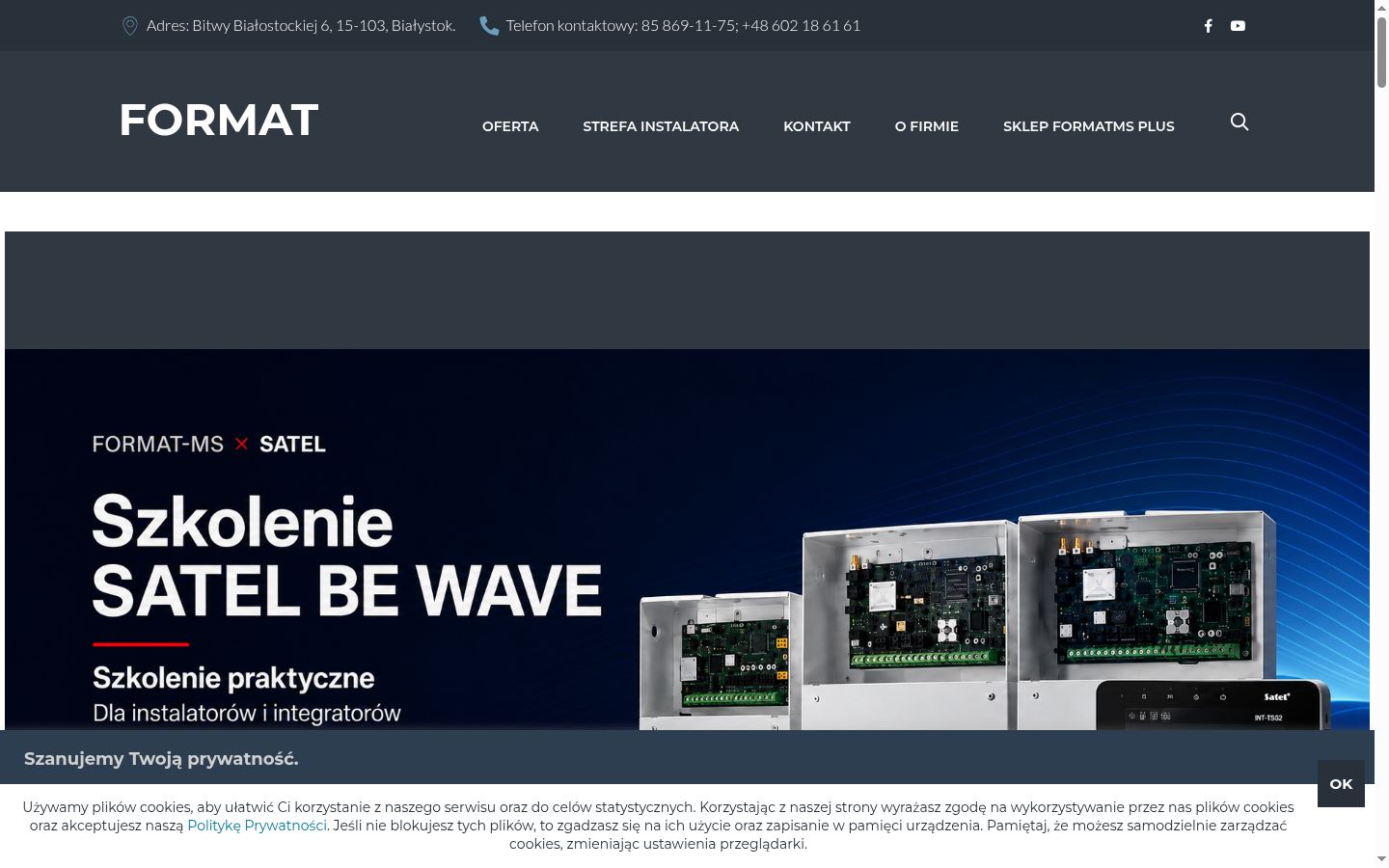Image resolution: width=1389 pixels, height=868 pixels.
Task: Click the scrollbar up arrow
Action: [1381, 8]
